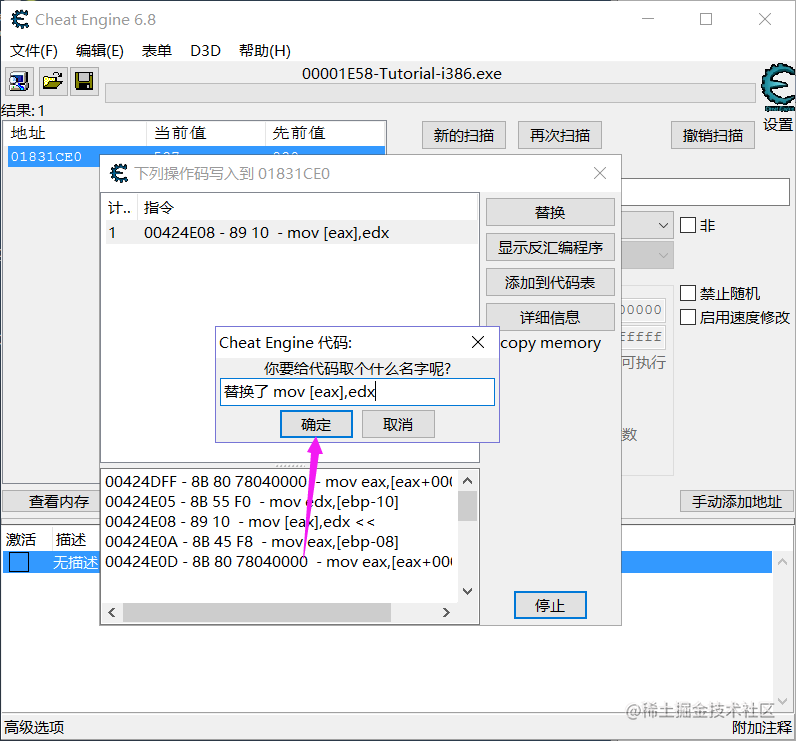Click the address table scroll up arrow

point(783,562)
